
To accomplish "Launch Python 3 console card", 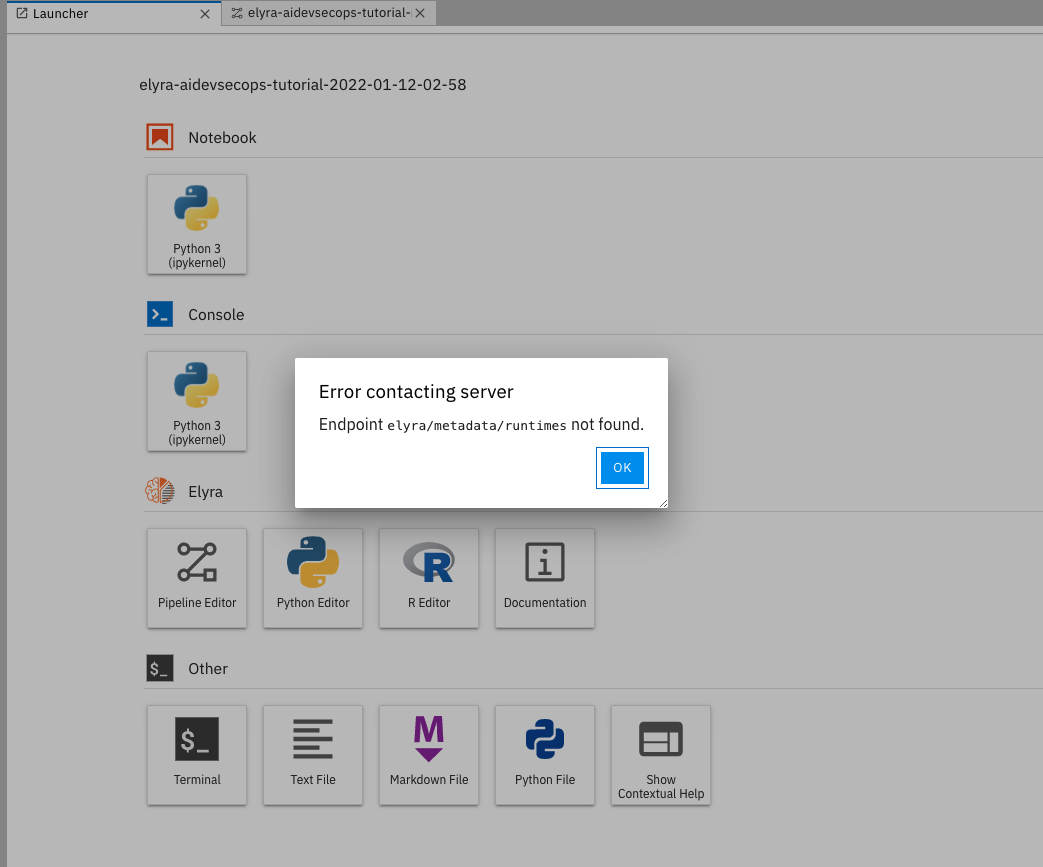I will click(x=197, y=401).
